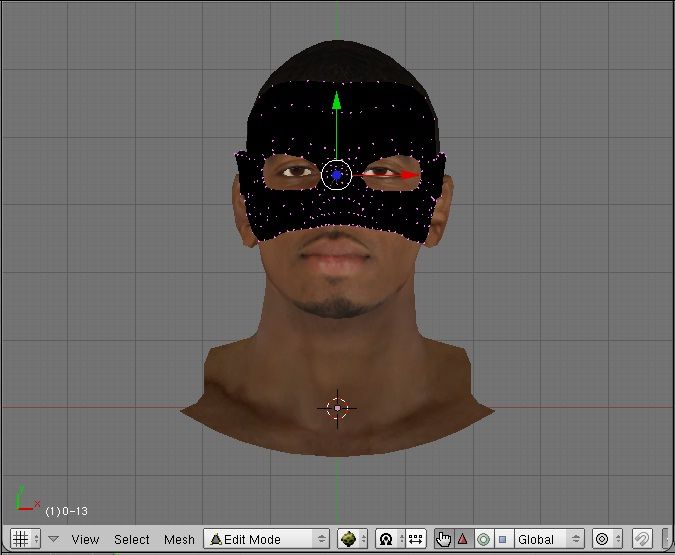Image resolution: width=675 pixels, height=555 pixels.
Task: Open the Global orientation dropdown
Action: pos(547,539)
